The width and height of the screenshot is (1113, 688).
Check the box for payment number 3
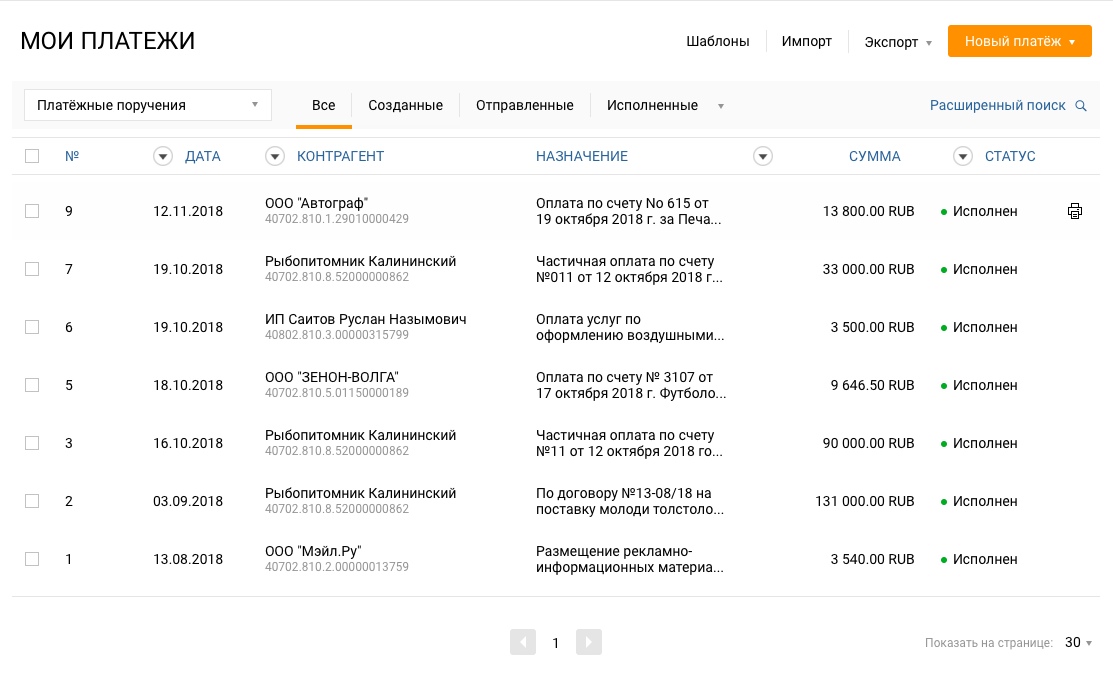pyautogui.click(x=32, y=443)
